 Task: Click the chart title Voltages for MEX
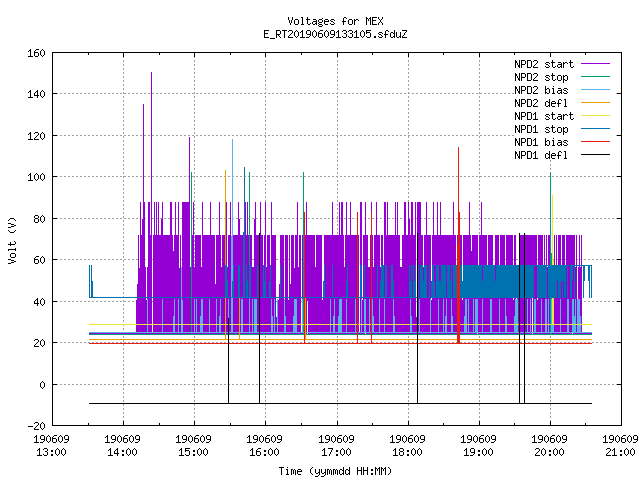[335, 21]
